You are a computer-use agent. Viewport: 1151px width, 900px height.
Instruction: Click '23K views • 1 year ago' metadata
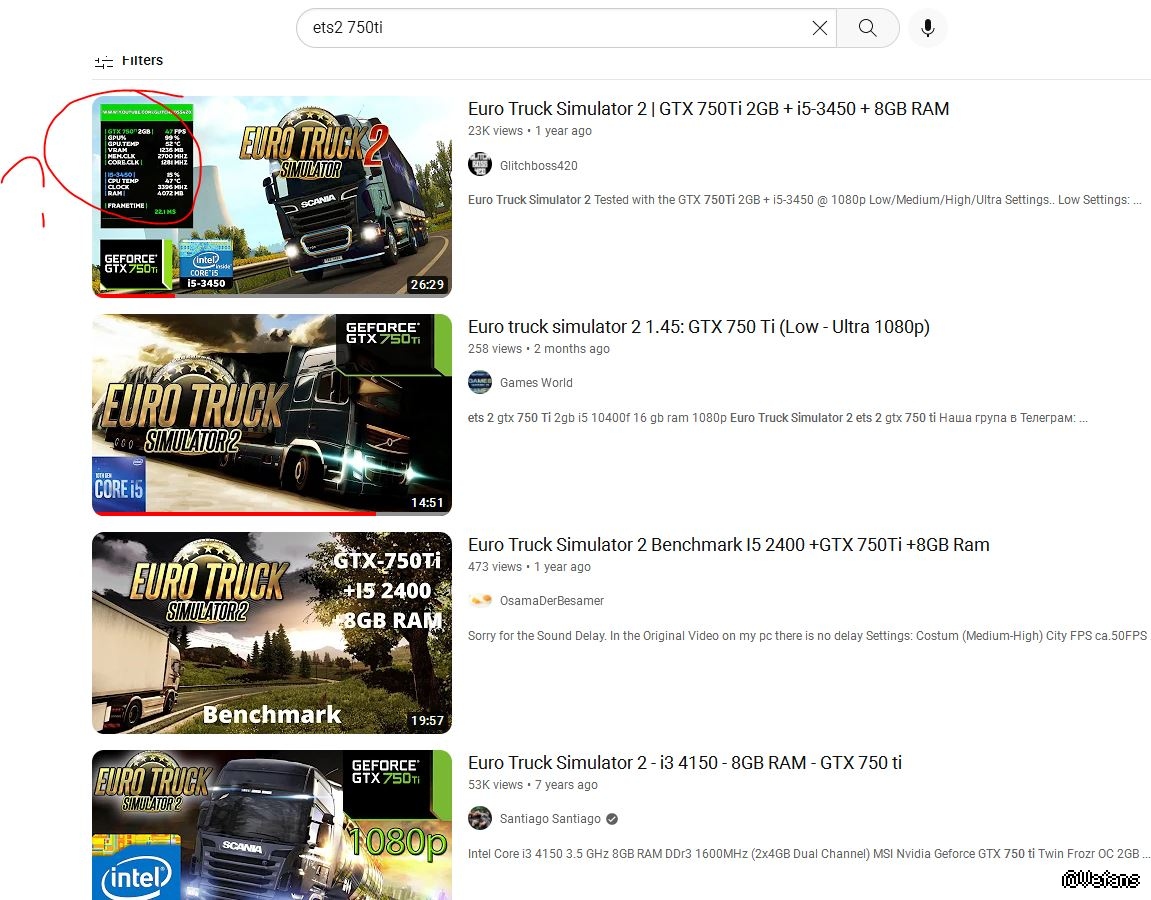click(x=530, y=131)
